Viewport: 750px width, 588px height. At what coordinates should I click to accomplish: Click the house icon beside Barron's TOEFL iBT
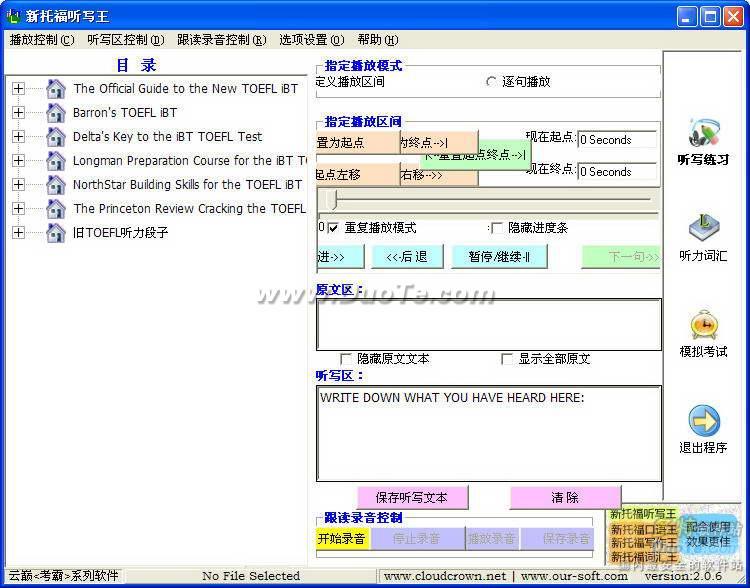[56, 112]
